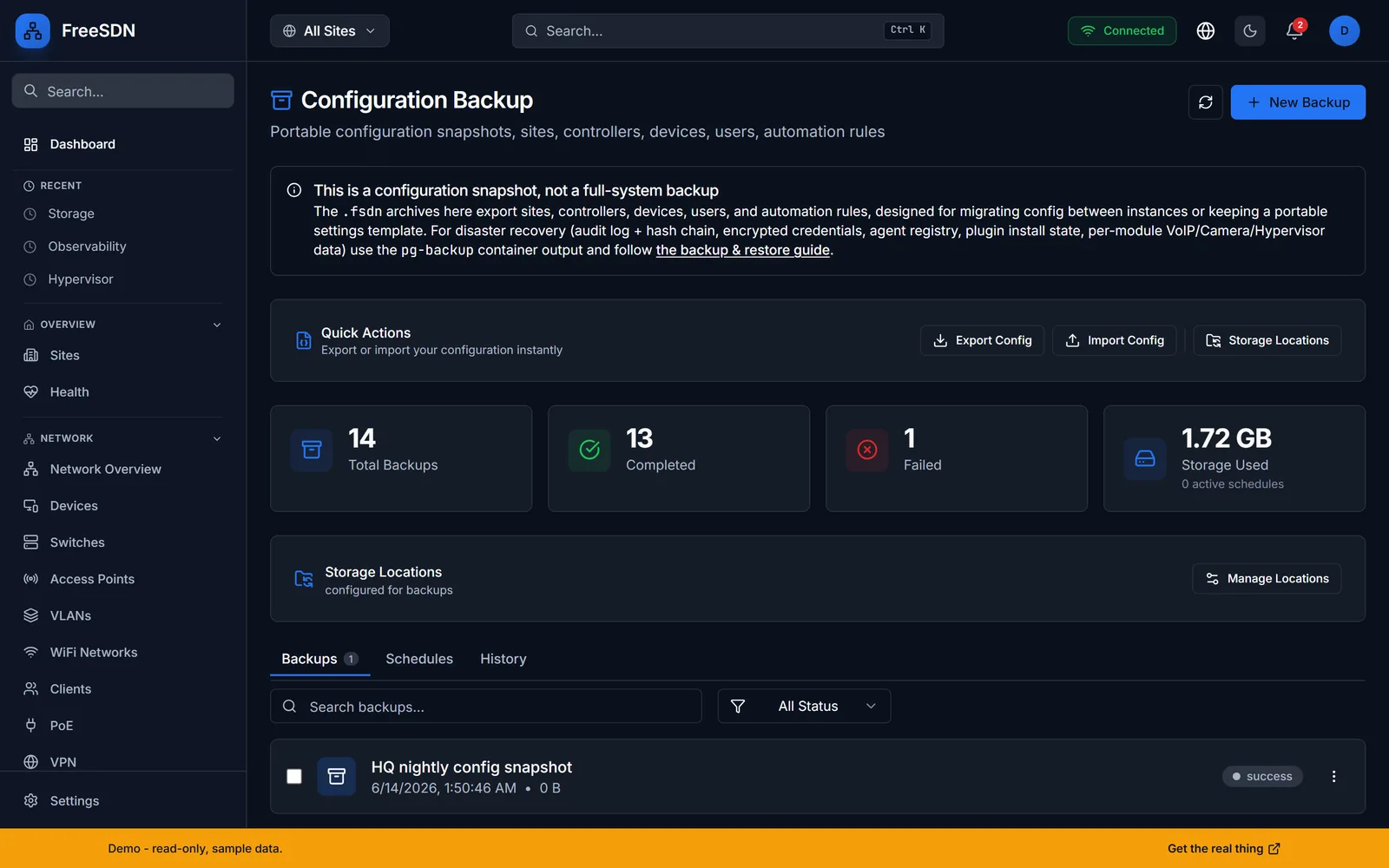The height and width of the screenshot is (868, 1389).
Task: Click the Failed X-circle icon
Action: pos(866,450)
